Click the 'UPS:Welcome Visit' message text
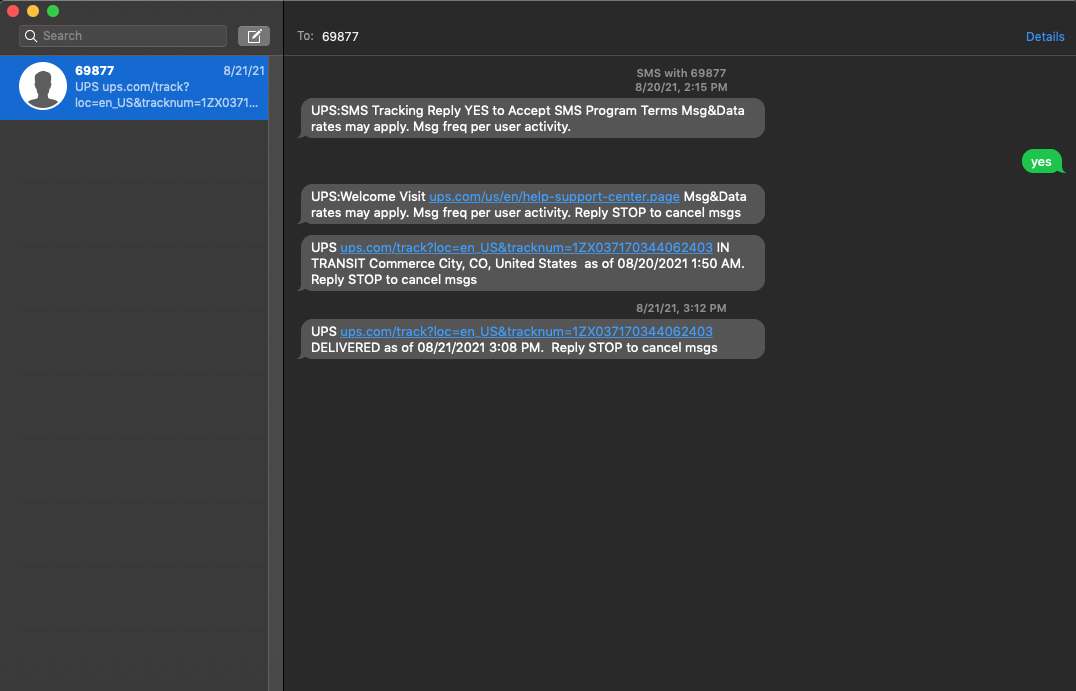 click(368, 197)
